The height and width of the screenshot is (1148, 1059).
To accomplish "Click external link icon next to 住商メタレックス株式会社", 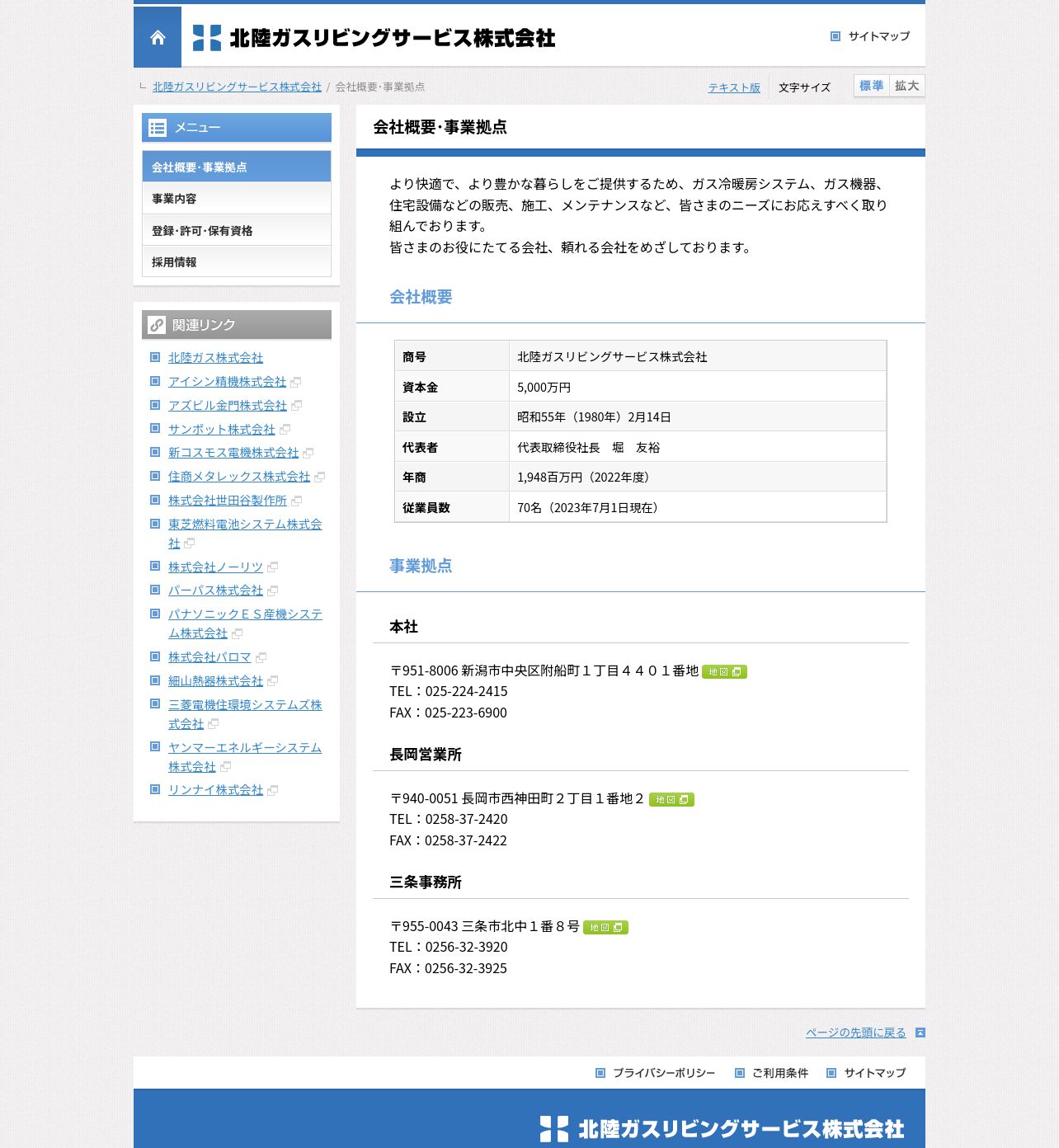I will click(x=320, y=478).
